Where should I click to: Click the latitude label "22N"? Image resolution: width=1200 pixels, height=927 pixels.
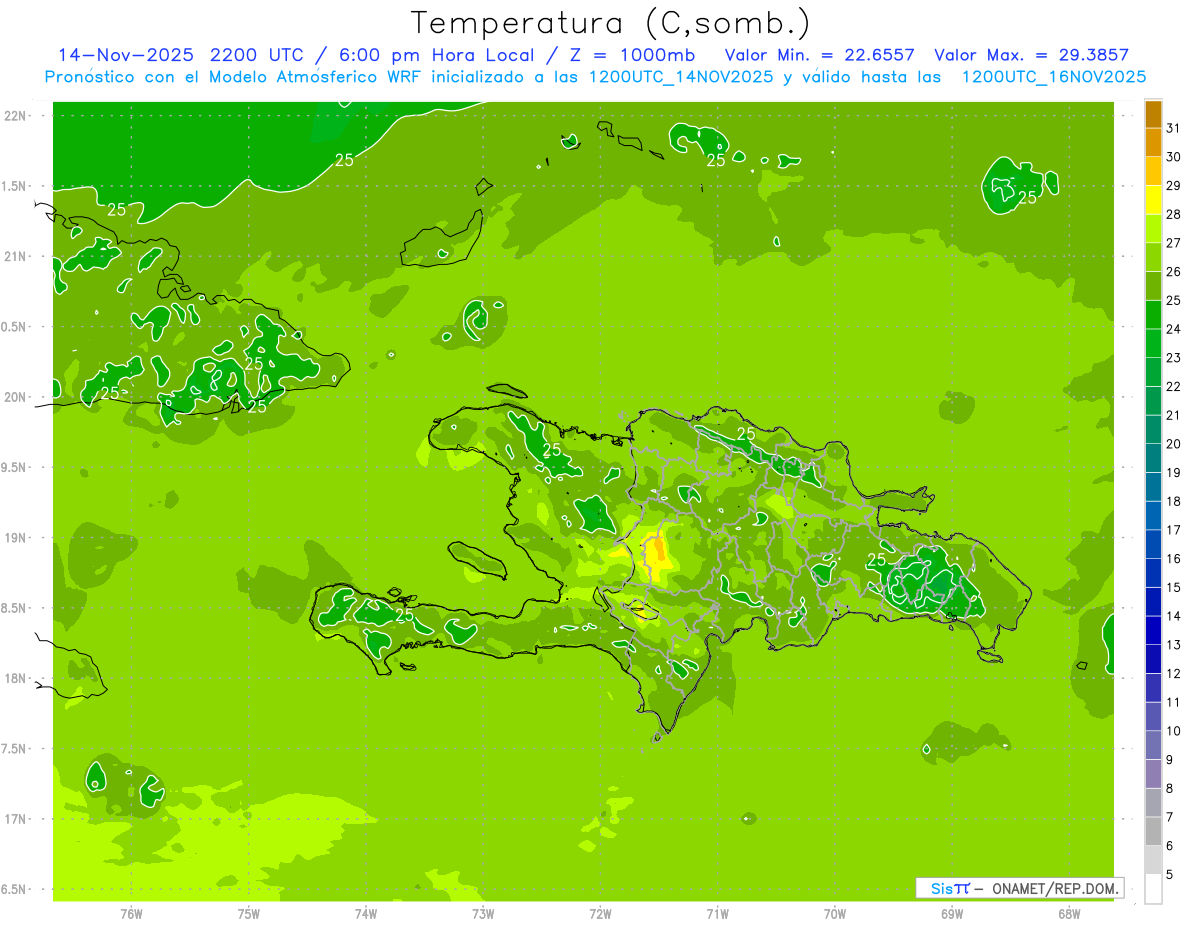[16, 116]
